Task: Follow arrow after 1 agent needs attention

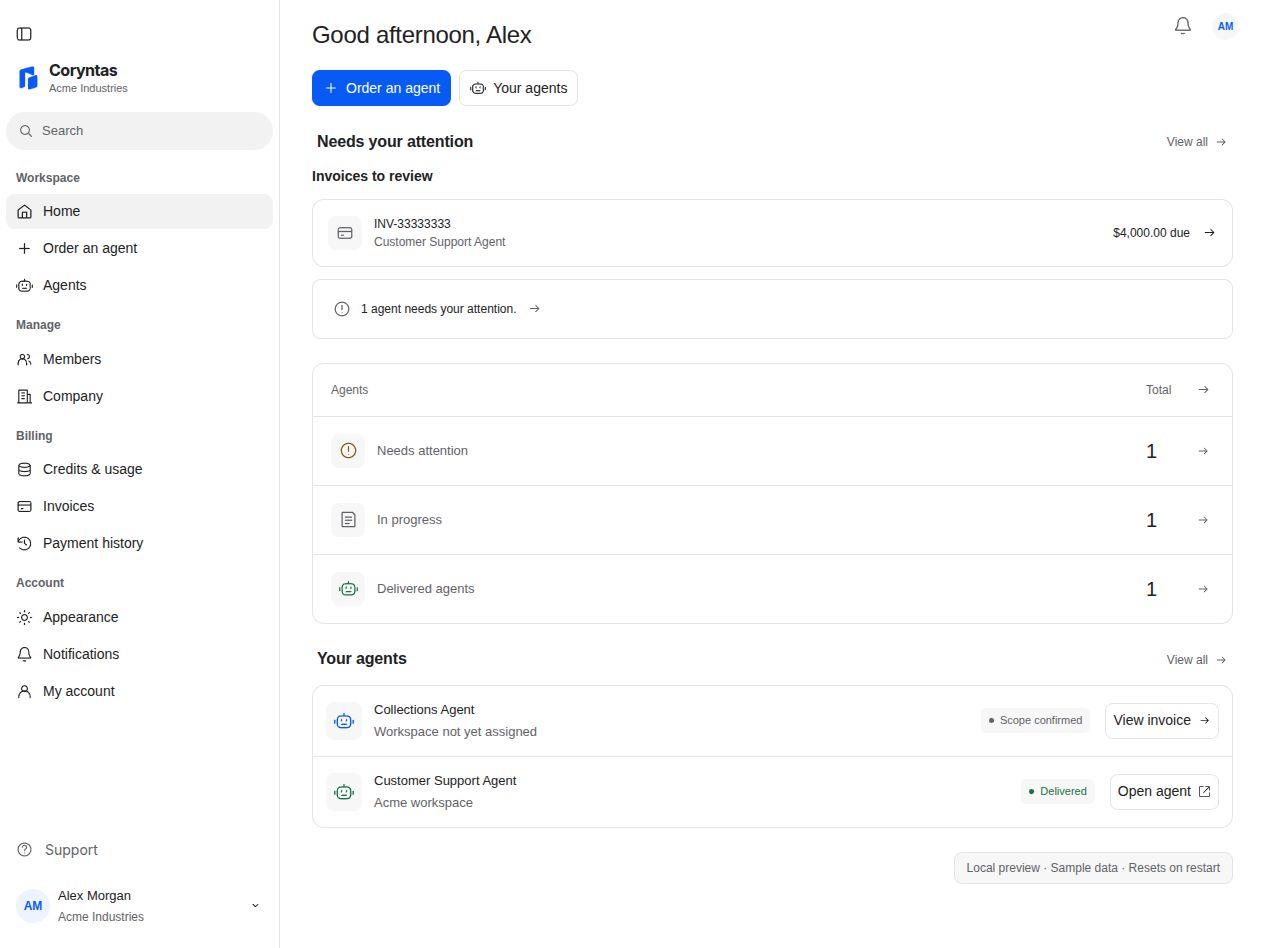Action: pyautogui.click(x=534, y=309)
